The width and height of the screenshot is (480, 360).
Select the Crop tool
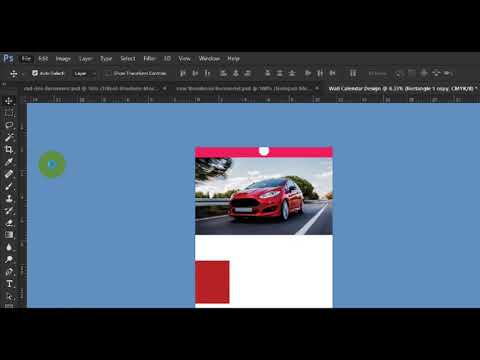pos(9,149)
